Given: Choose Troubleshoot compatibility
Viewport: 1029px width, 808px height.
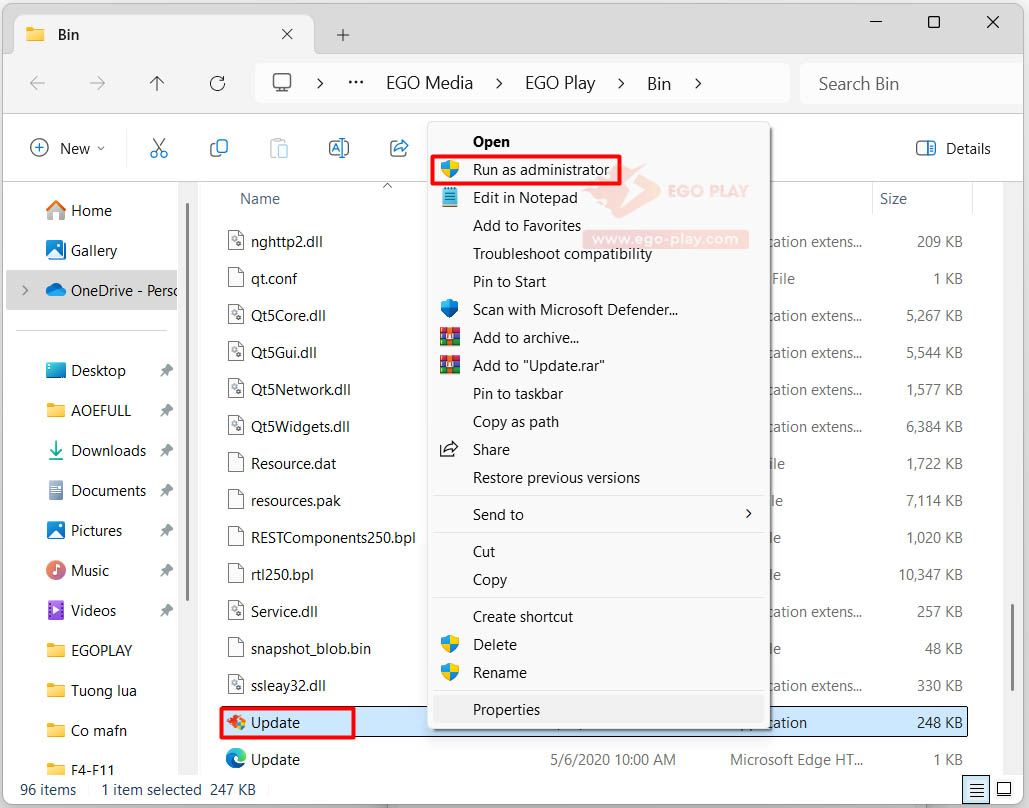Looking at the screenshot, I should click(598, 254).
